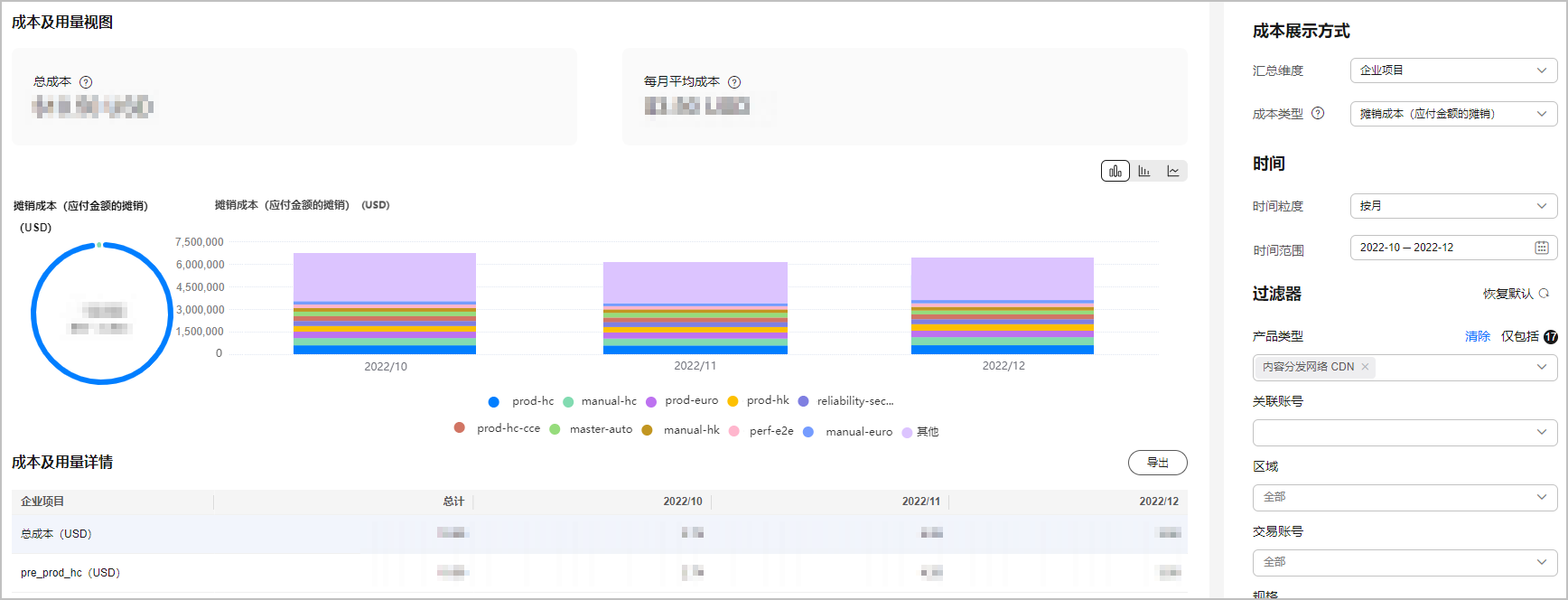Click the 清除 link for 产品类型
1568x600 pixels.
(1478, 336)
